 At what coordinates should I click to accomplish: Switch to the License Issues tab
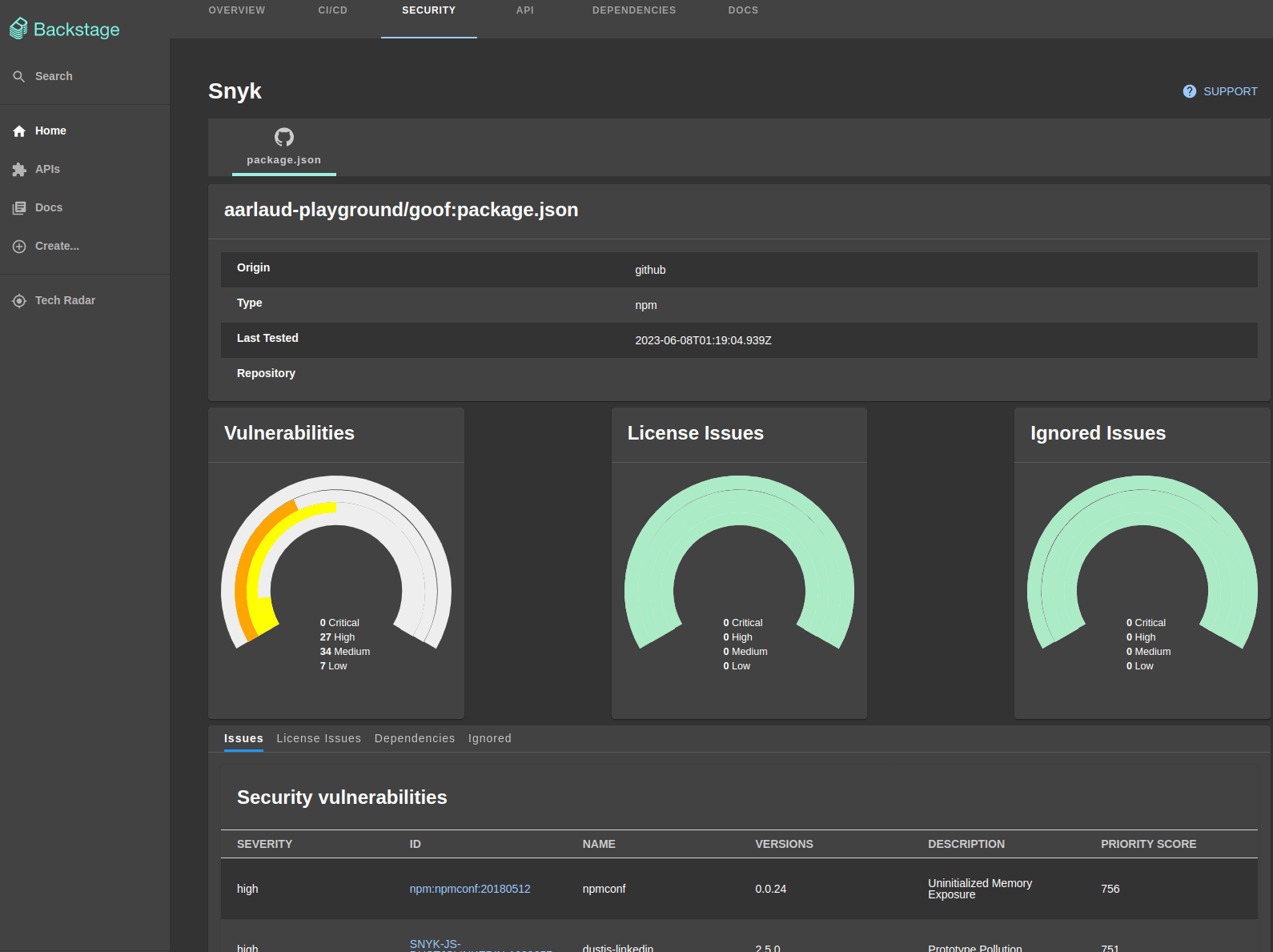point(319,738)
